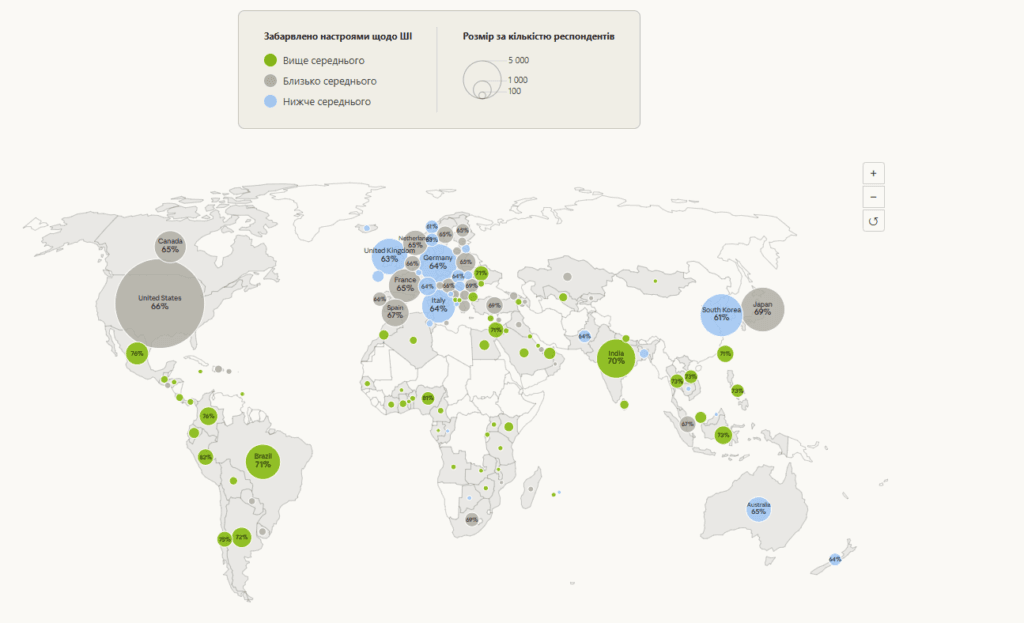This screenshot has width=1024, height=623.
Task: Click the Brazil 71% bubble
Action: pos(263,461)
